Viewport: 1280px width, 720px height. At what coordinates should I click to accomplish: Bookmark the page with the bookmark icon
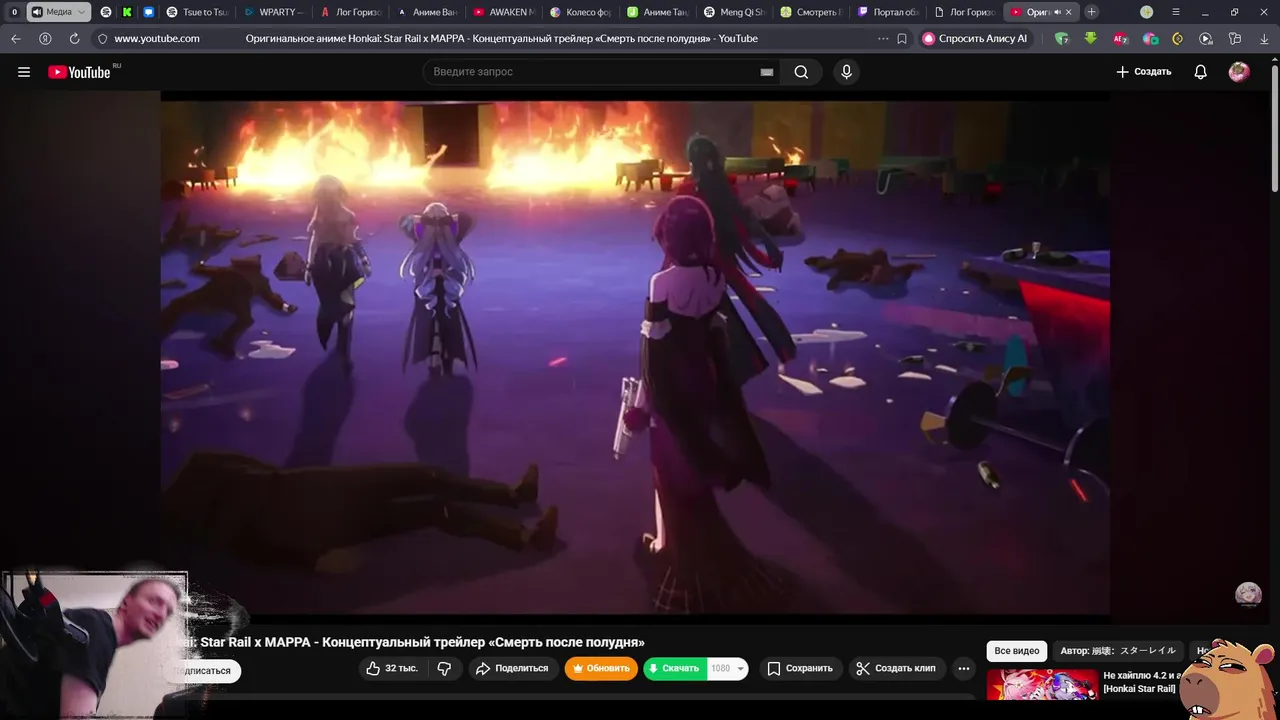click(x=902, y=39)
